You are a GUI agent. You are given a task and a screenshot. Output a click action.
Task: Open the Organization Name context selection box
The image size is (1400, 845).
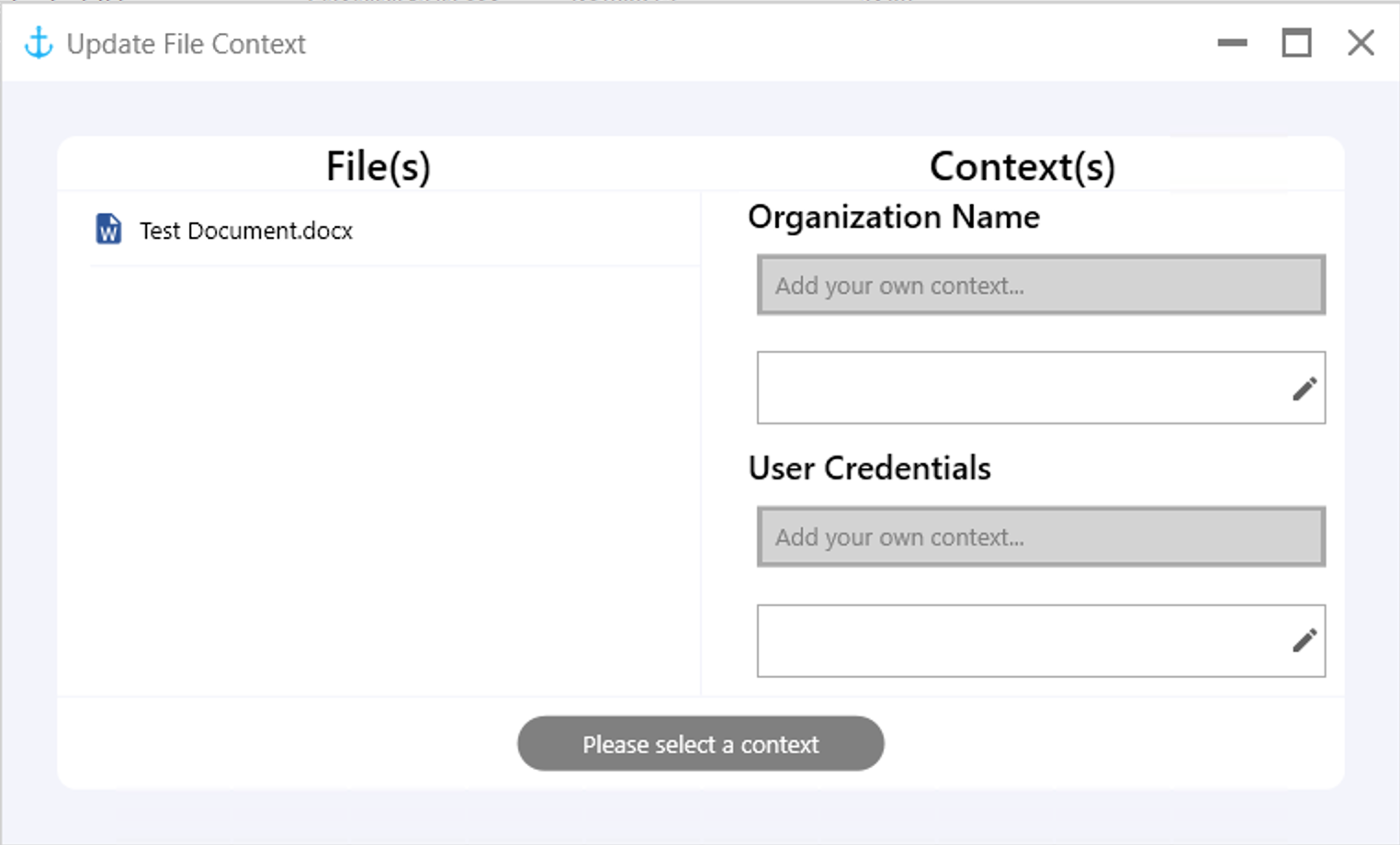(1020, 389)
